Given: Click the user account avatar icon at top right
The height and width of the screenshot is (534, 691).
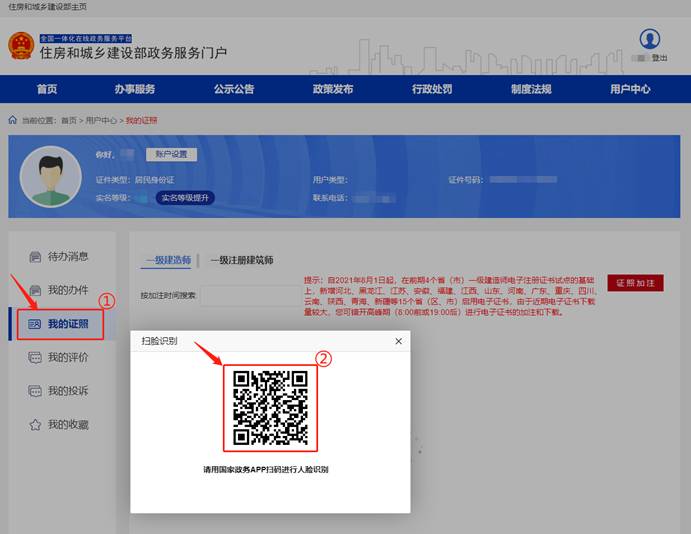Looking at the screenshot, I should (650, 39).
